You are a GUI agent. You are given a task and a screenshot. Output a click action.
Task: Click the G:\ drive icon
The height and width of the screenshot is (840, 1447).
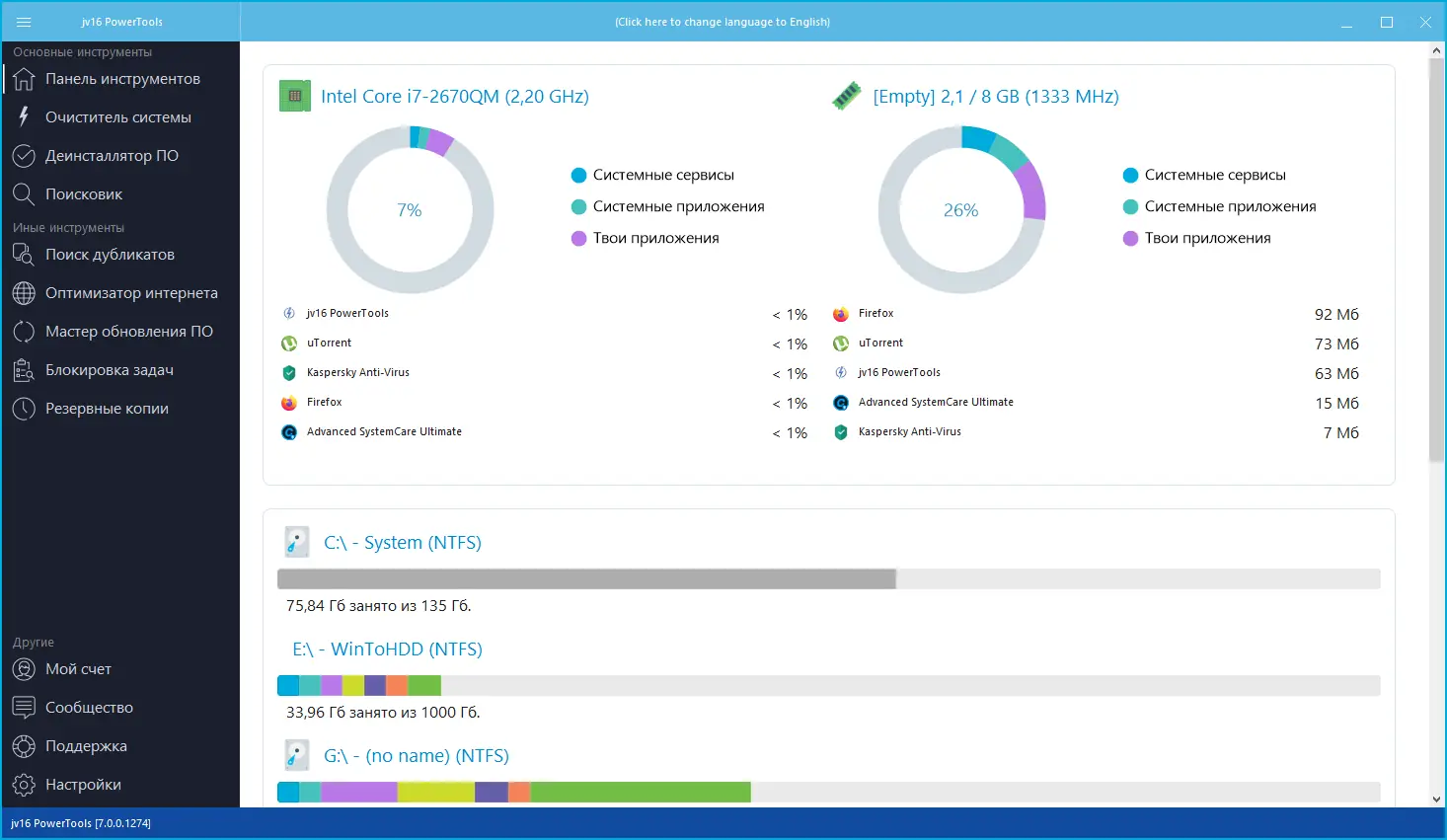point(296,755)
